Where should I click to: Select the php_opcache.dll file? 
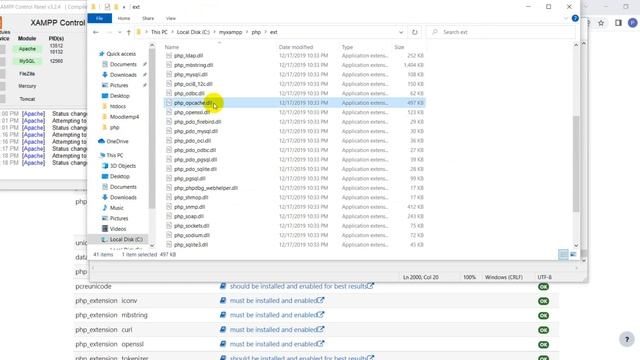pyautogui.click(x=294, y=103)
